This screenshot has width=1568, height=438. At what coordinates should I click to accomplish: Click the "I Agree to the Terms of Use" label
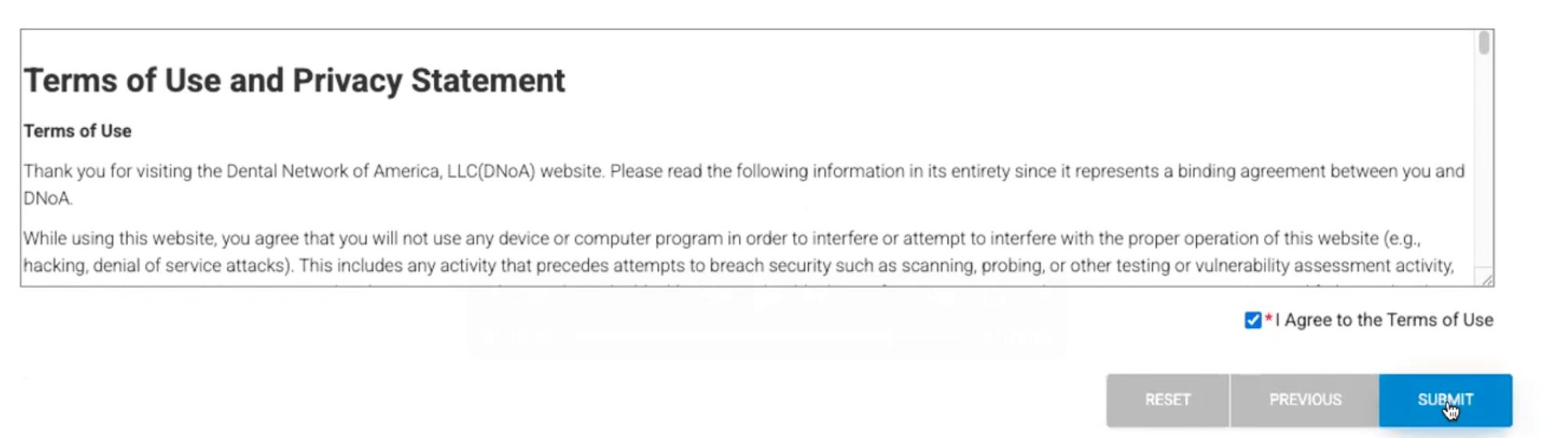click(x=1384, y=320)
